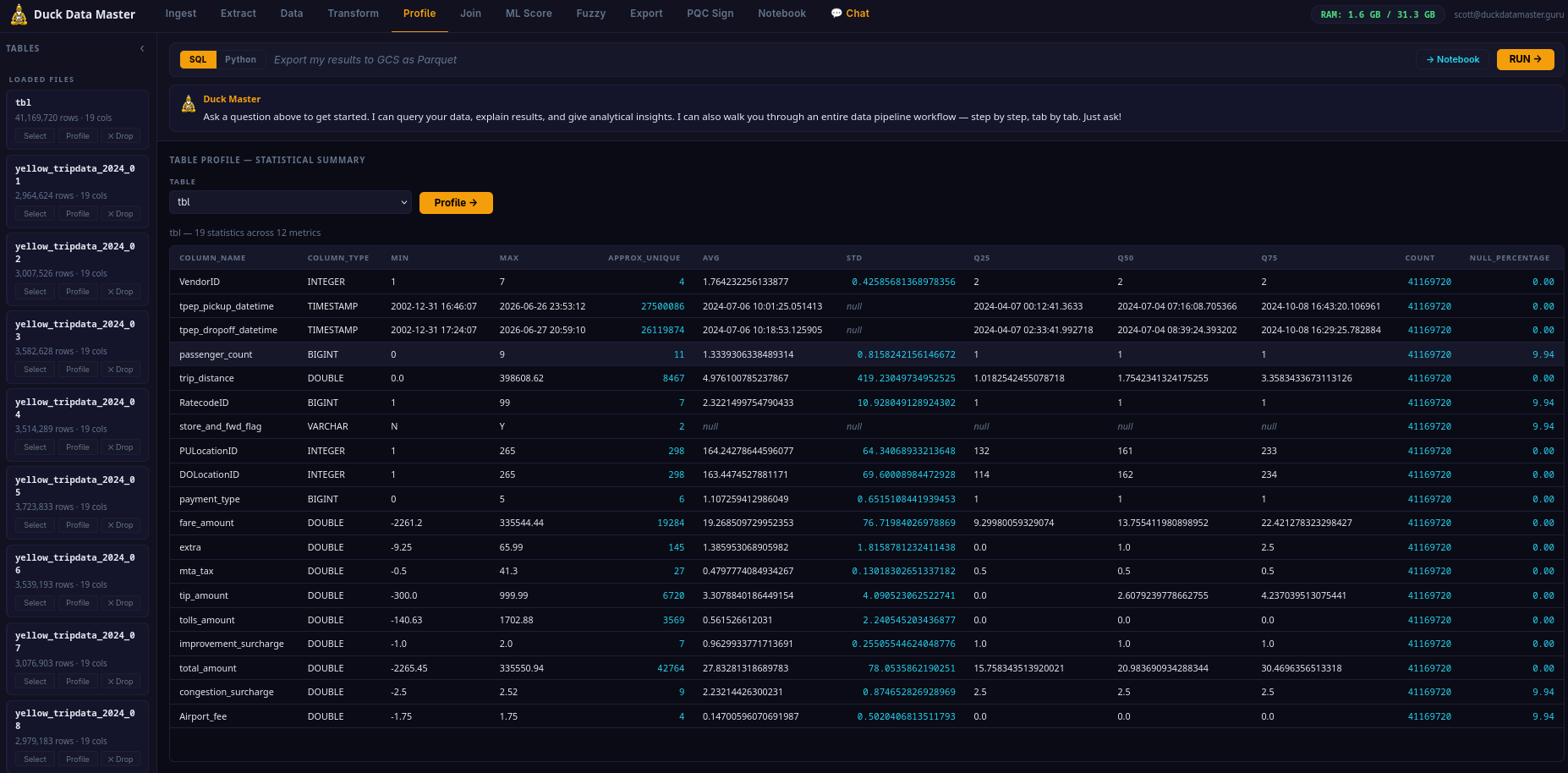This screenshot has width=1568, height=773.
Task: Select the Profile tab
Action: pyautogui.click(x=419, y=14)
